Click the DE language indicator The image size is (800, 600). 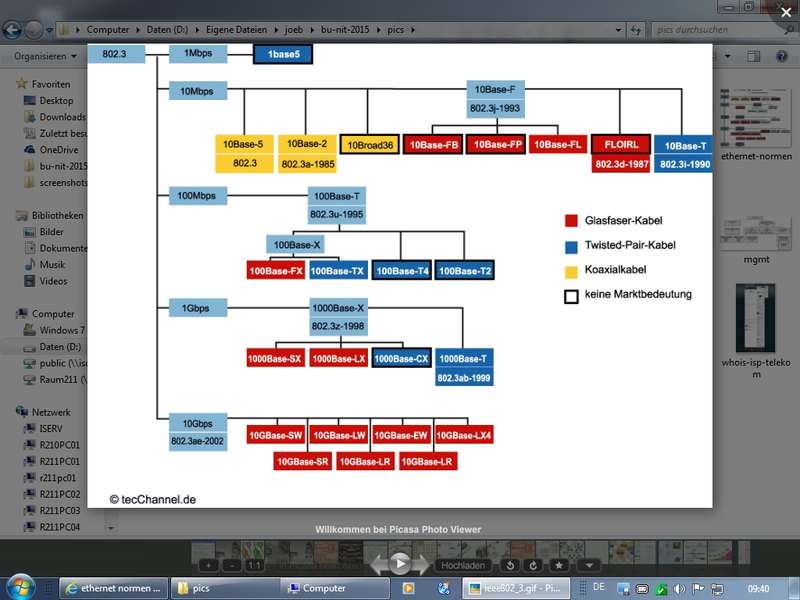pos(598,587)
